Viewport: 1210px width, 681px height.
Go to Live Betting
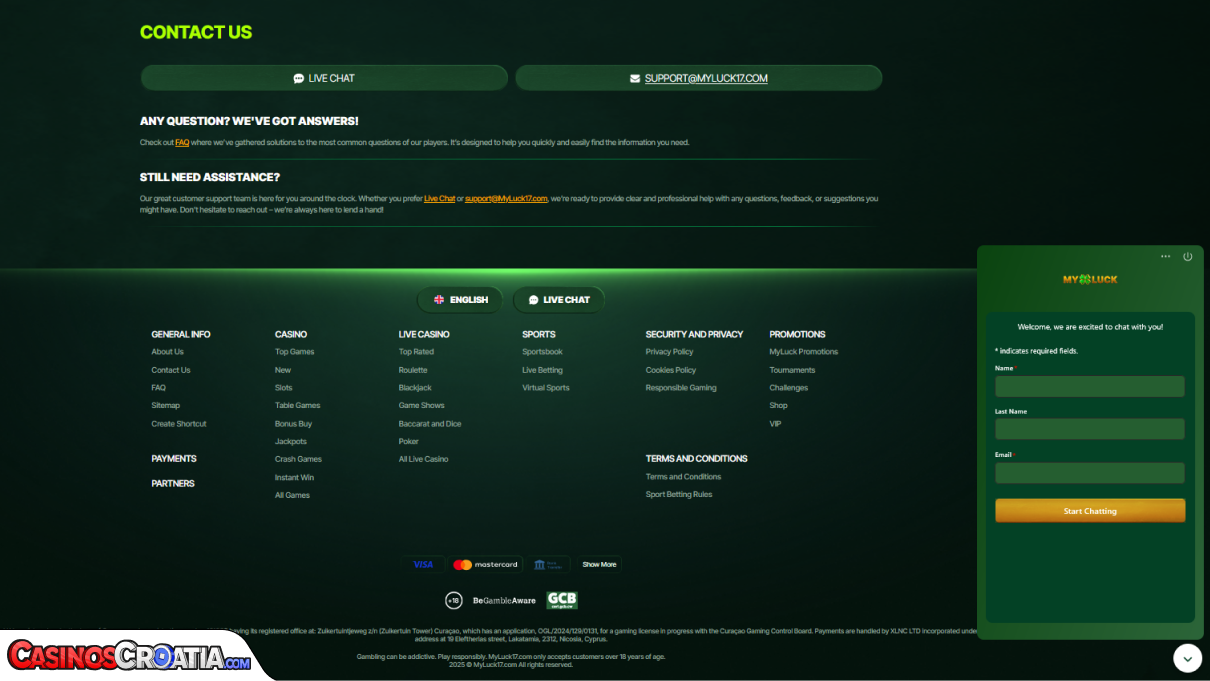tap(543, 370)
